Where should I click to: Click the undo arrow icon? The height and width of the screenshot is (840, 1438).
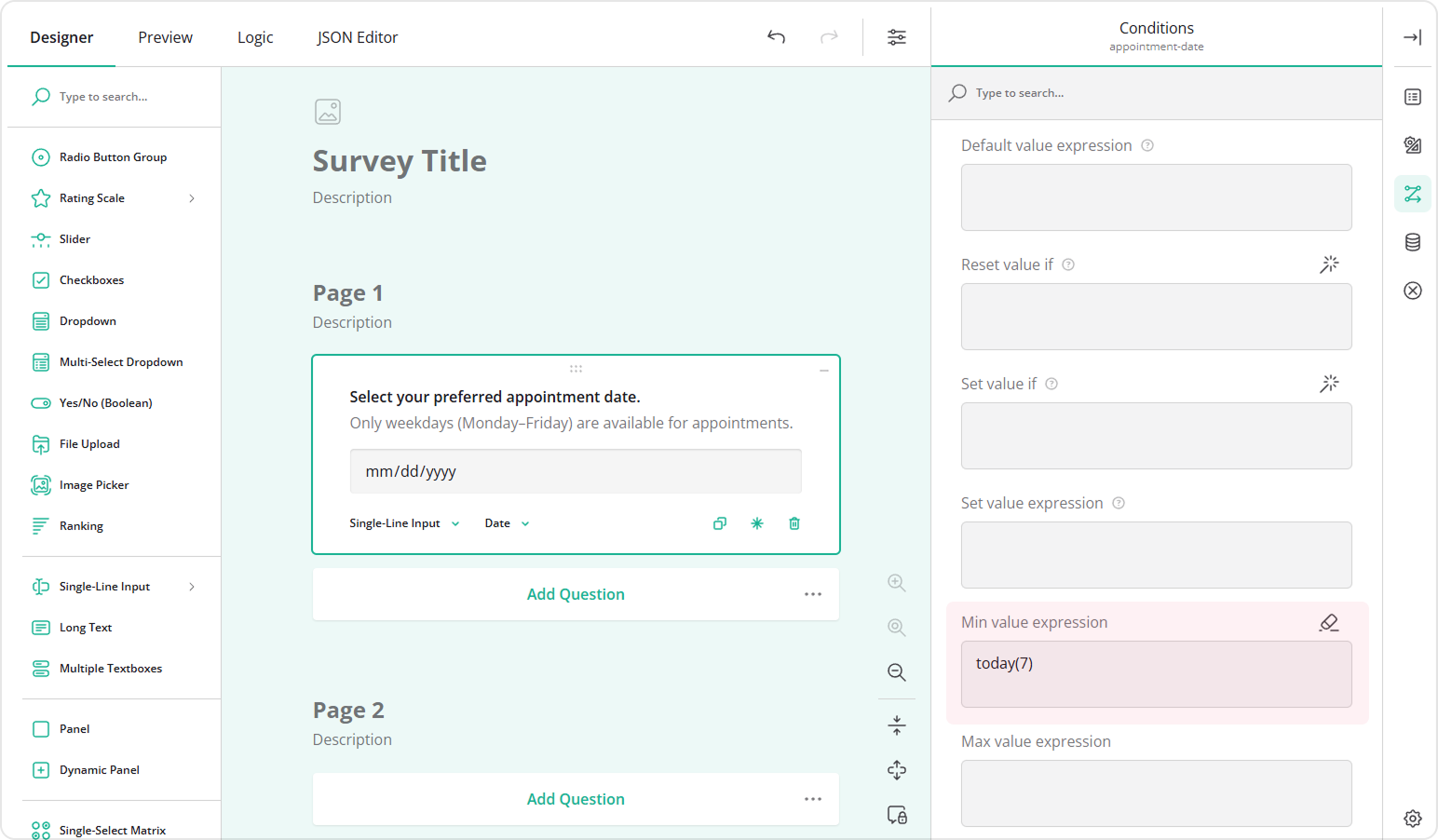coord(776,37)
